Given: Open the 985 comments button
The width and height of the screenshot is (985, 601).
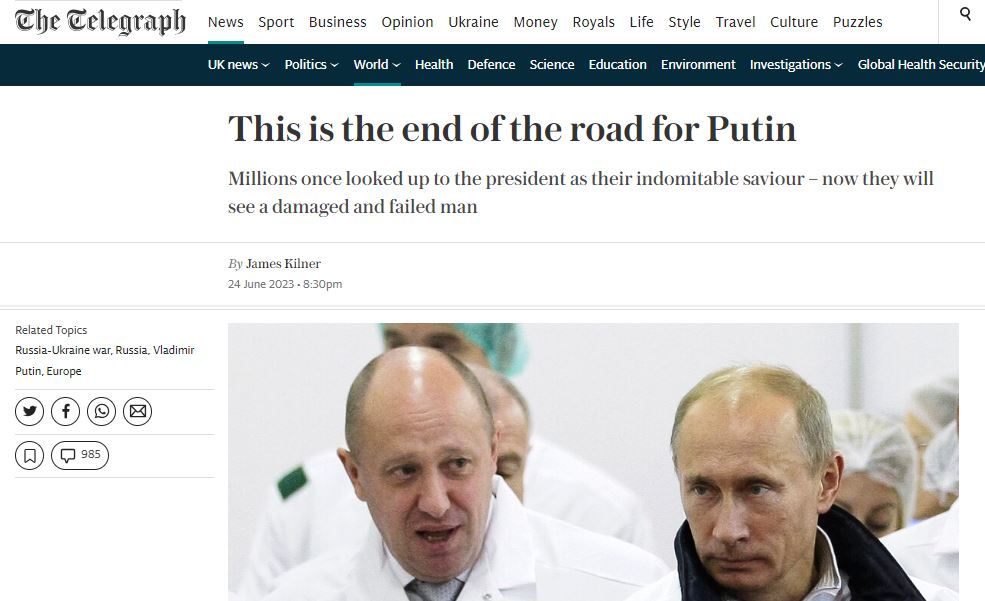Looking at the screenshot, I should click(80, 455).
